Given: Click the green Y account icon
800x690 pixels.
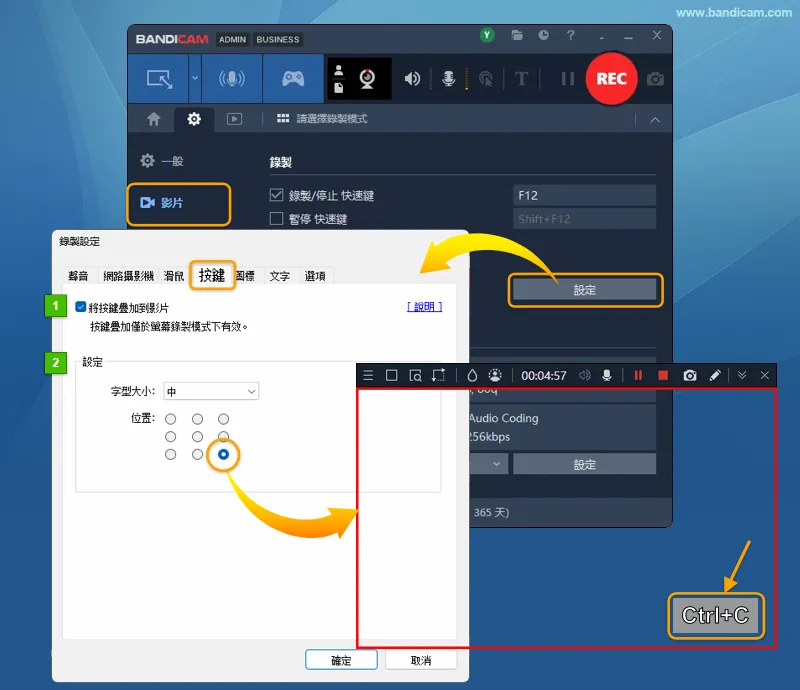Looking at the screenshot, I should (487, 35).
